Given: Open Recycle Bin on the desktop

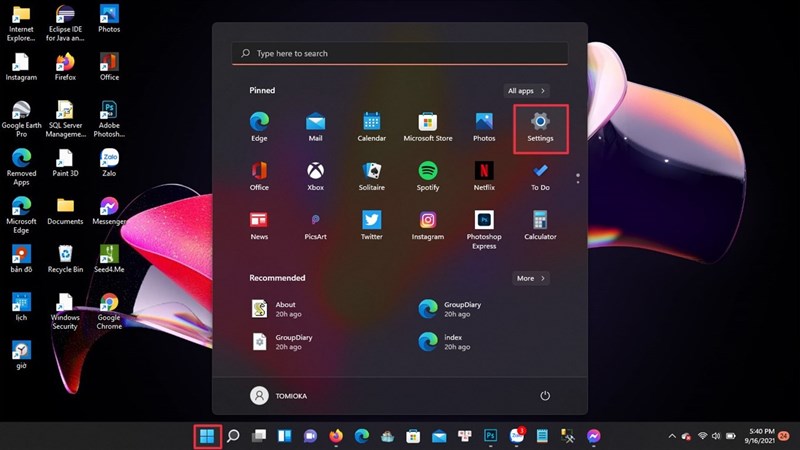Looking at the screenshot, I should click(x=65, y=258).
